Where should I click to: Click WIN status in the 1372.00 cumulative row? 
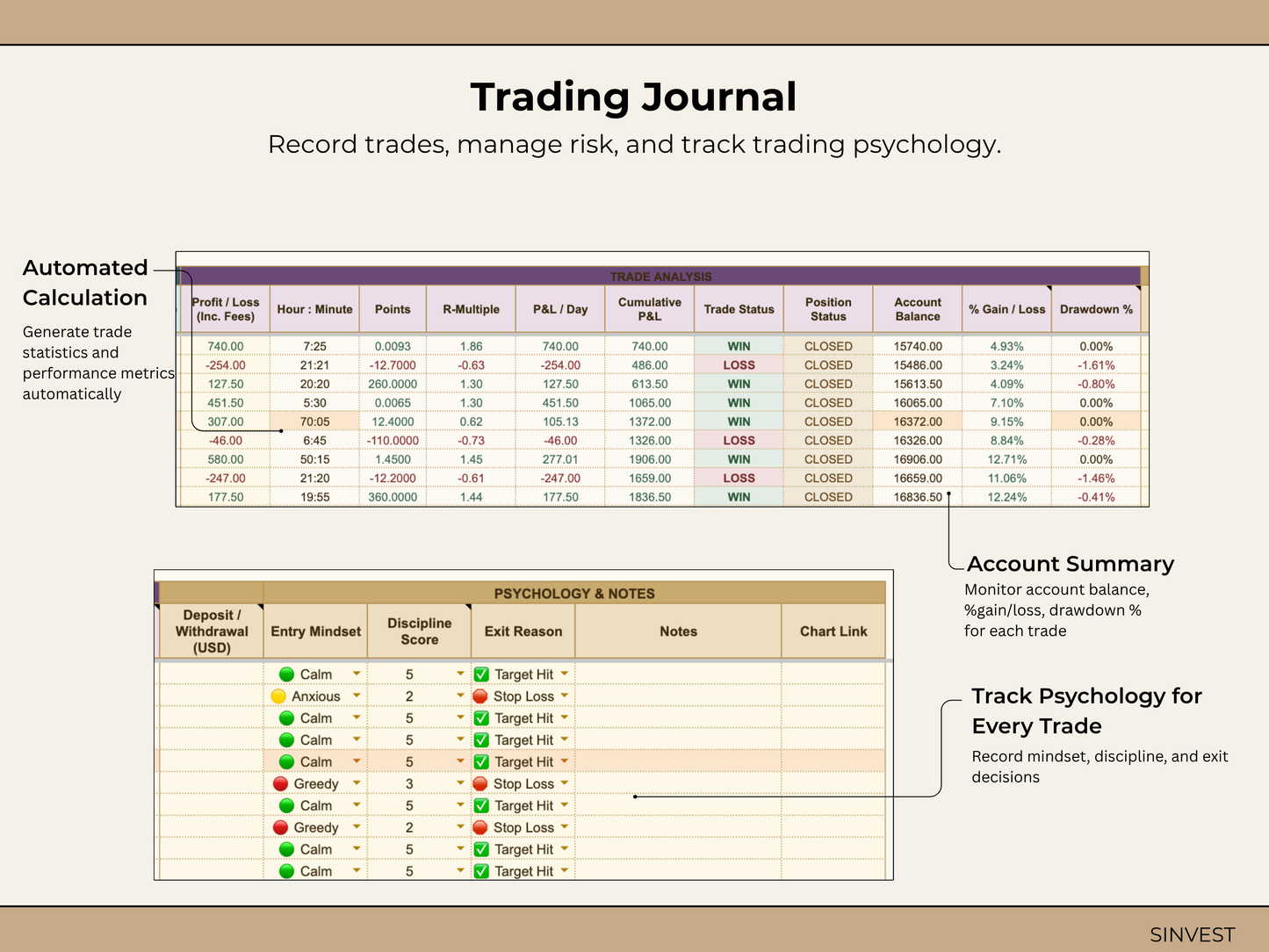pyautogui.click(x=739, y=422)
